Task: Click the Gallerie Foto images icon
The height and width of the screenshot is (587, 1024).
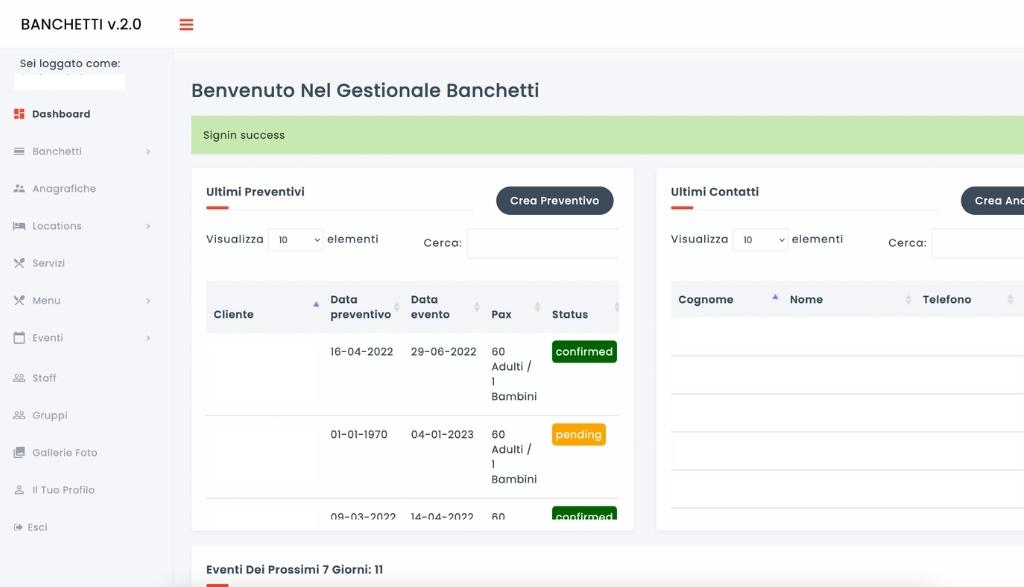Action: coord(19,453)
